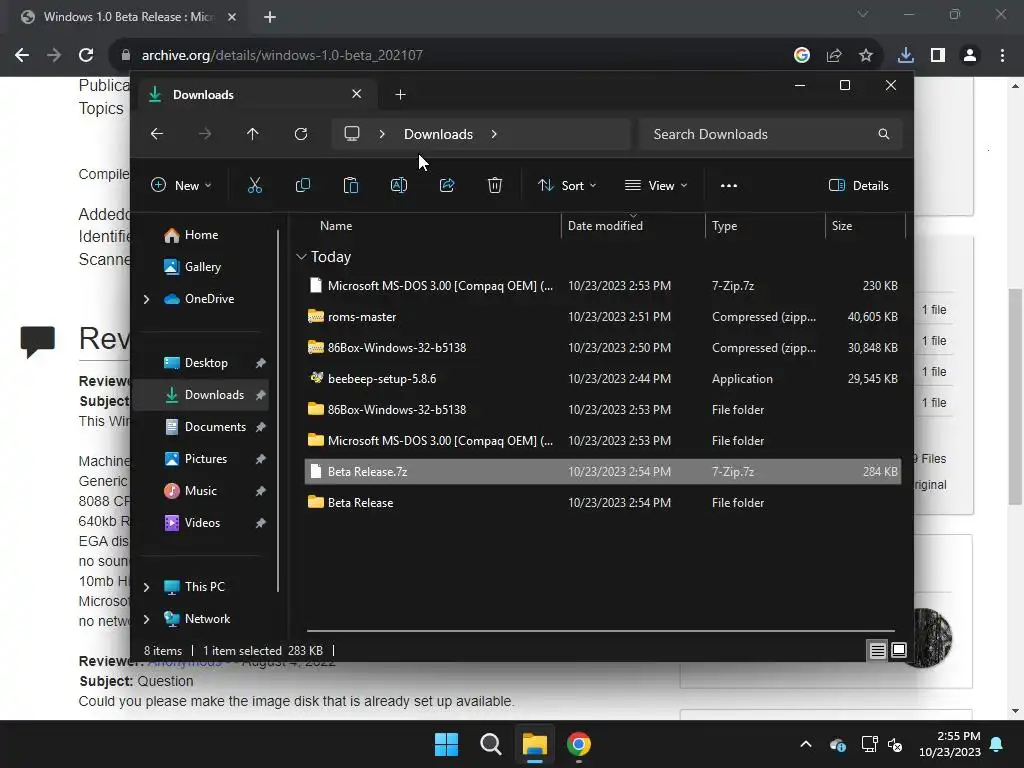This screenshot has height=768, width=1024.
Task: Open Chrome three-dot menu
Action: tap(1002, 56)
